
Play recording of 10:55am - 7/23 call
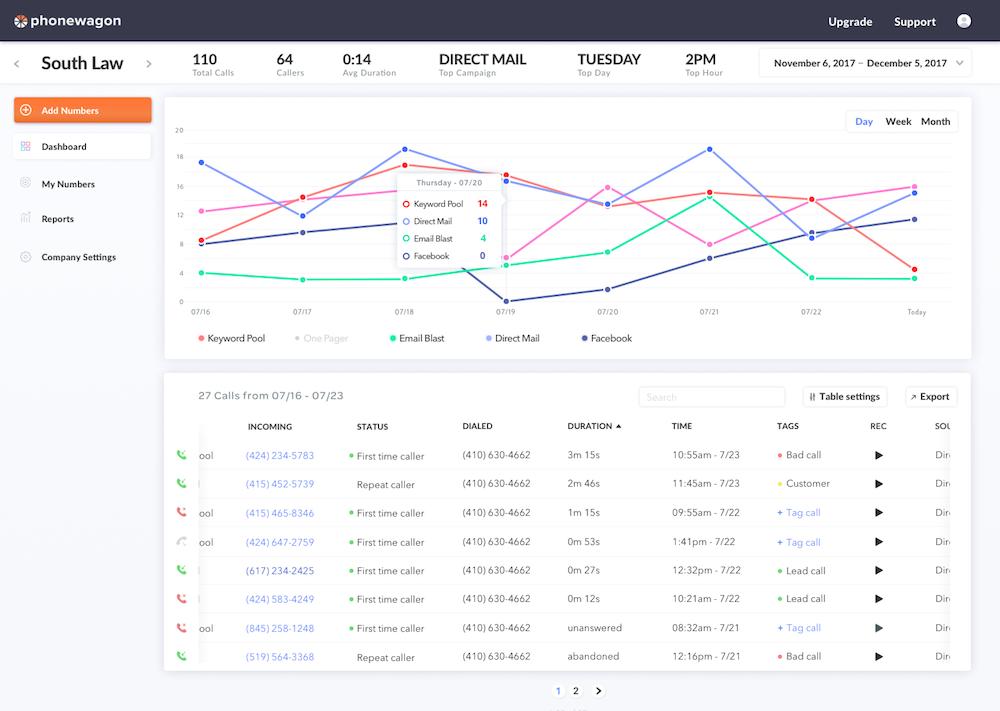879,455
